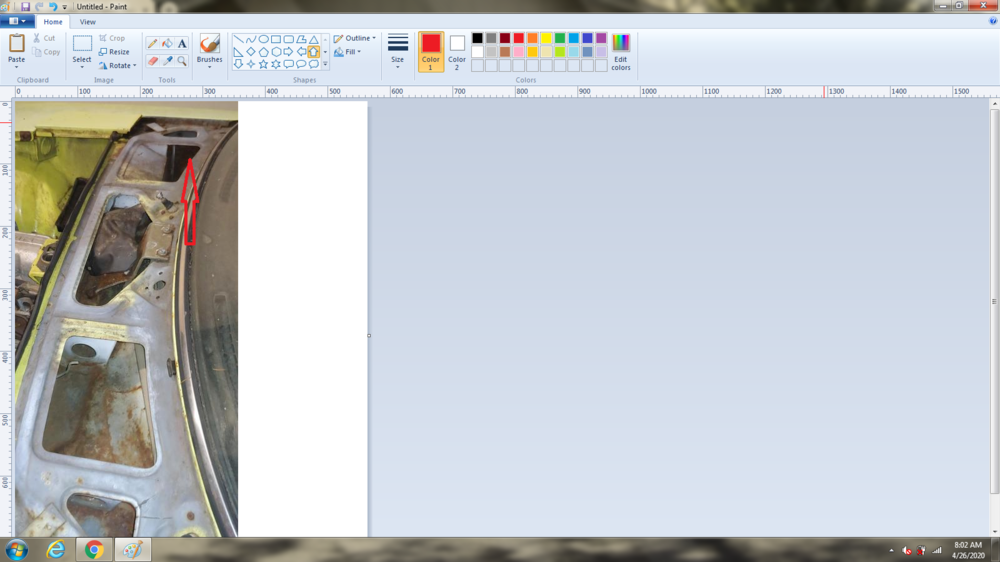The image size is (1000, 562).
Task: Click the Paint Help question mark icon
Action: [x=992, y=21]
